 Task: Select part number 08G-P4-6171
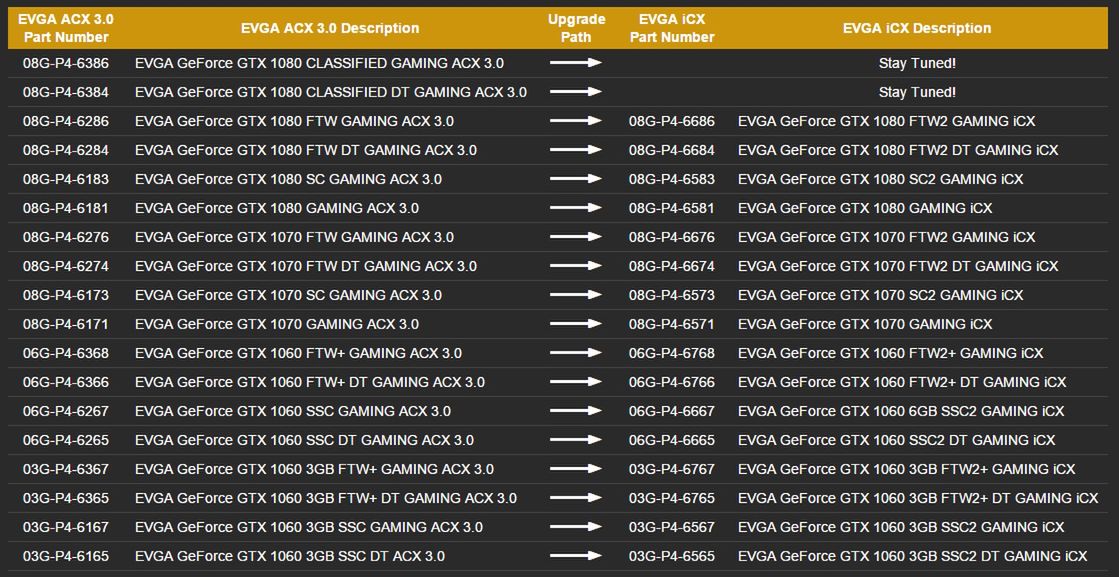66,324
